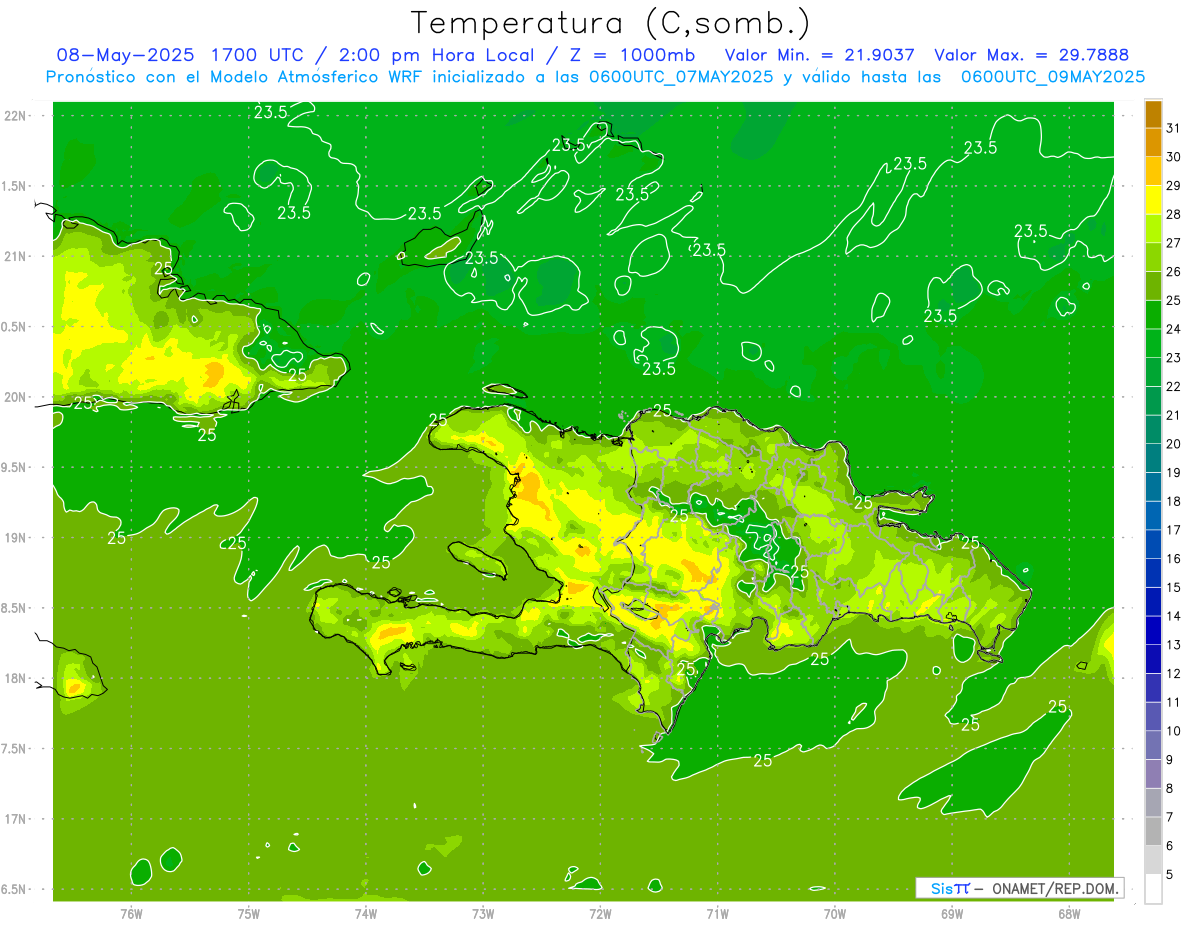Click the "69W" longitude axis label

tap(952, 913)
